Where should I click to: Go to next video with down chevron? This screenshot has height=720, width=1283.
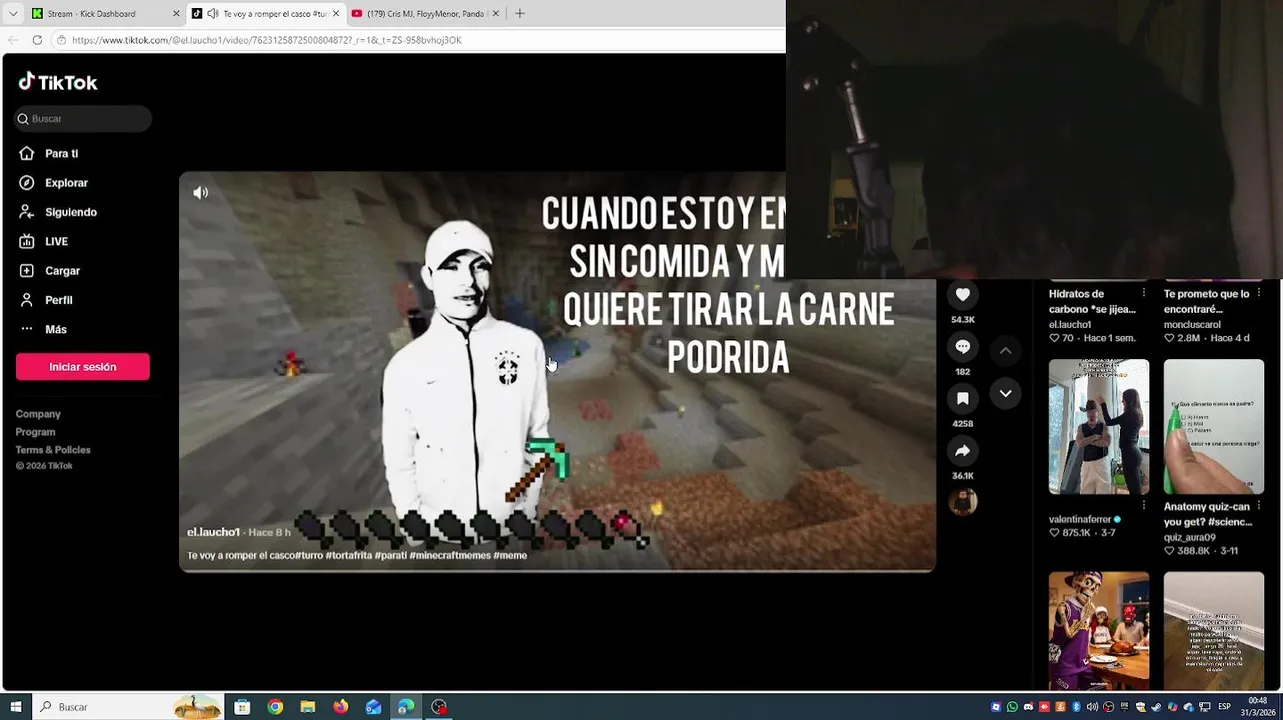click(1005, 393)
